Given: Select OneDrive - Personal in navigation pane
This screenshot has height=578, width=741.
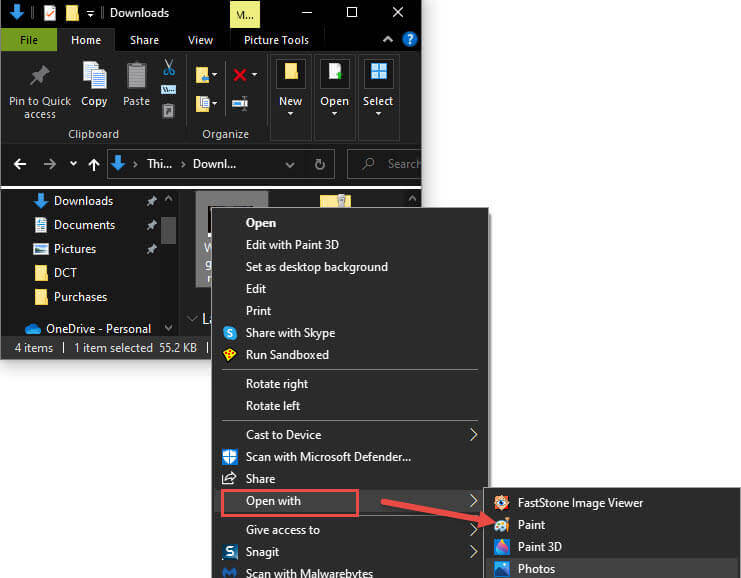Looking at the screenshot, I should click(x=98, y=328).
